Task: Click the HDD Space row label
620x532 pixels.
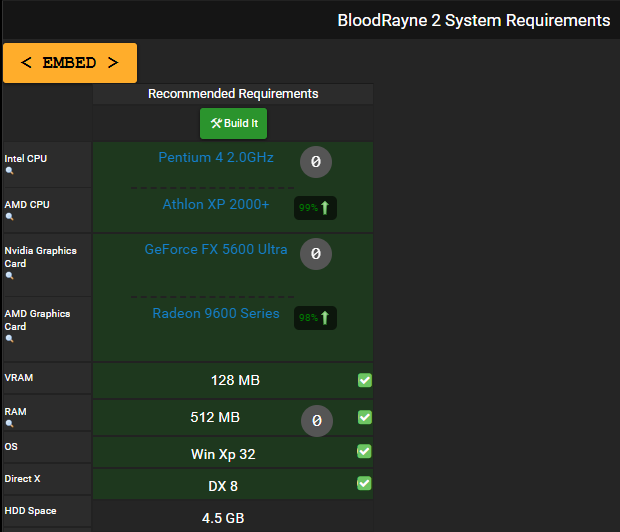Action: [30, 511]
